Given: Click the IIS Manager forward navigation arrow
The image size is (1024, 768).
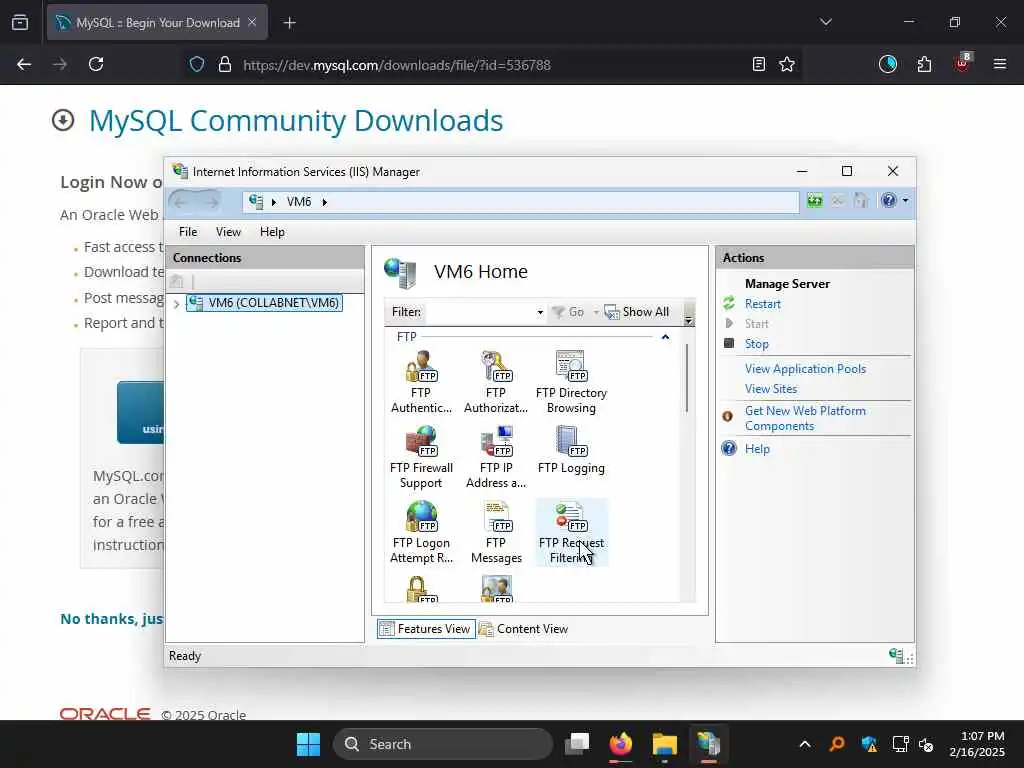Looking at the screenshot, I should (x=210, y=202).
